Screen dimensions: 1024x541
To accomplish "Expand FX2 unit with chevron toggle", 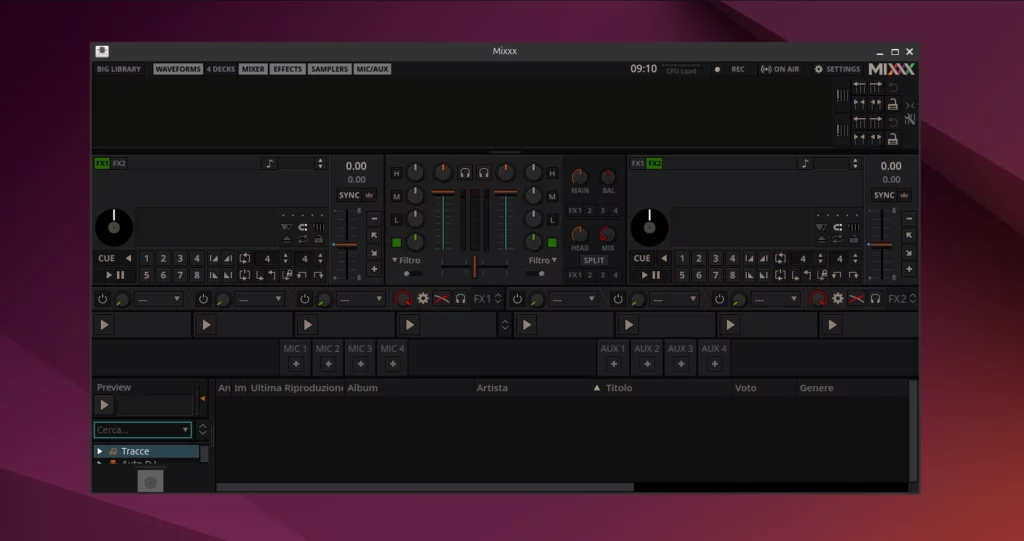I will tap(912, 299).
